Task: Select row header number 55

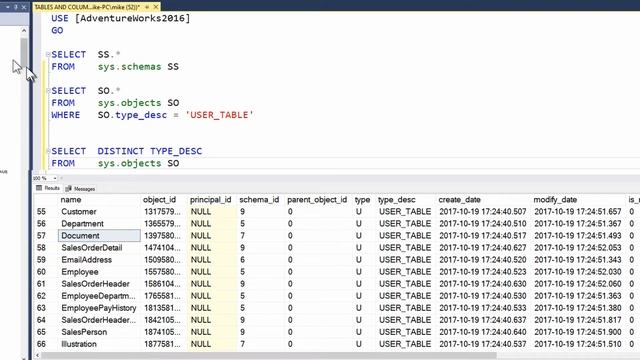Action: pyautogui.click(x=41, y=211)
